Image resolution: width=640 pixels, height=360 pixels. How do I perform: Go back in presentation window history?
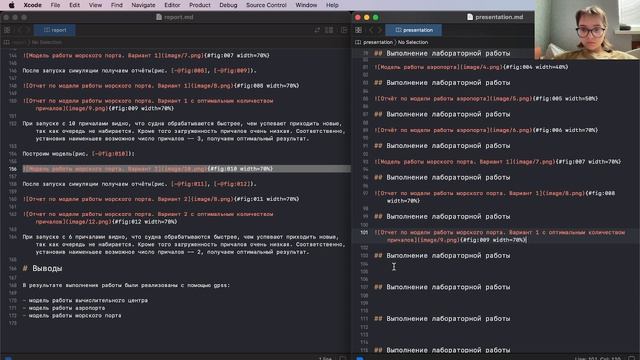[x=371, y=30]
